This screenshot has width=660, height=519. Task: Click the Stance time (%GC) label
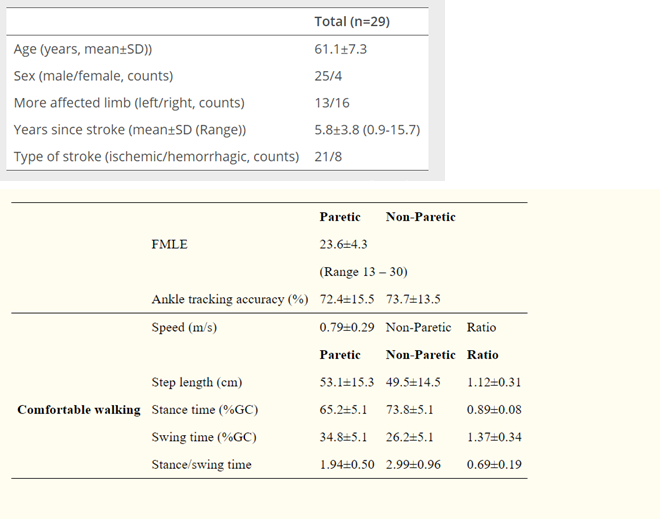pos(205,410)
